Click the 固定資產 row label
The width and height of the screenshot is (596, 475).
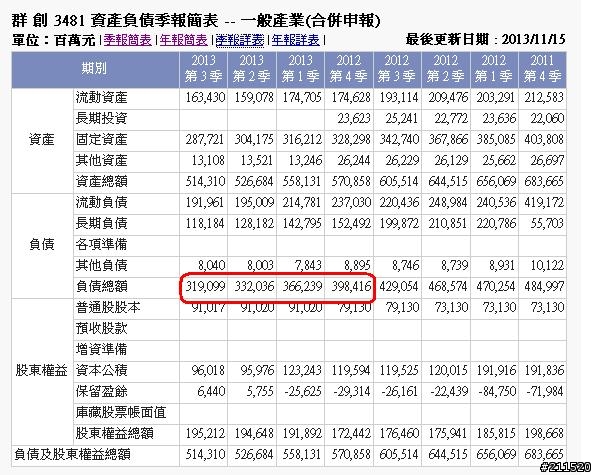click(x=101, y=139)
